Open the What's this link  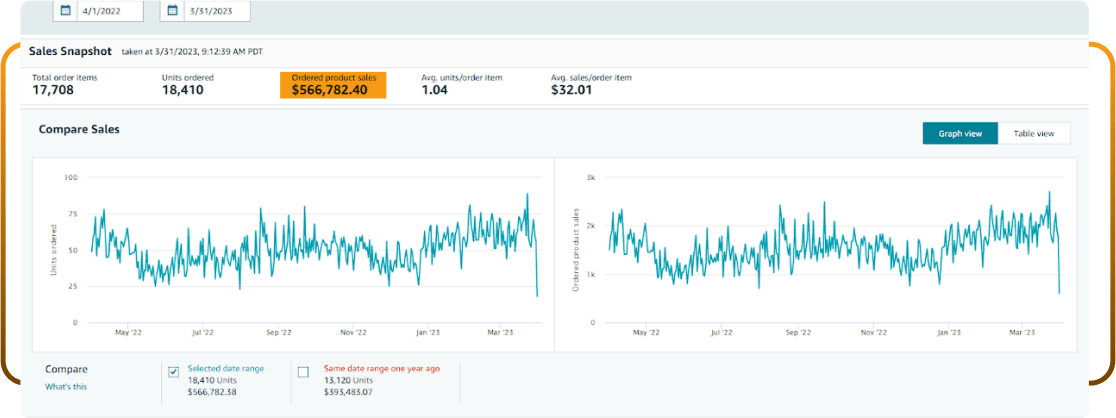pos(65,386)
